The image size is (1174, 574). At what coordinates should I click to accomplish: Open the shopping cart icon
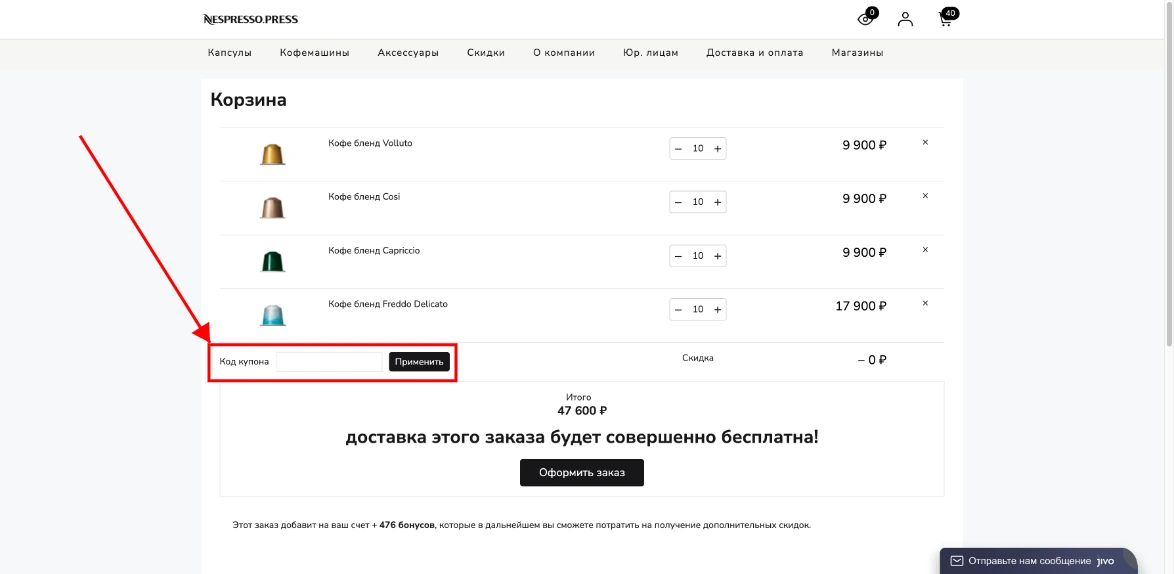point(946,19)
